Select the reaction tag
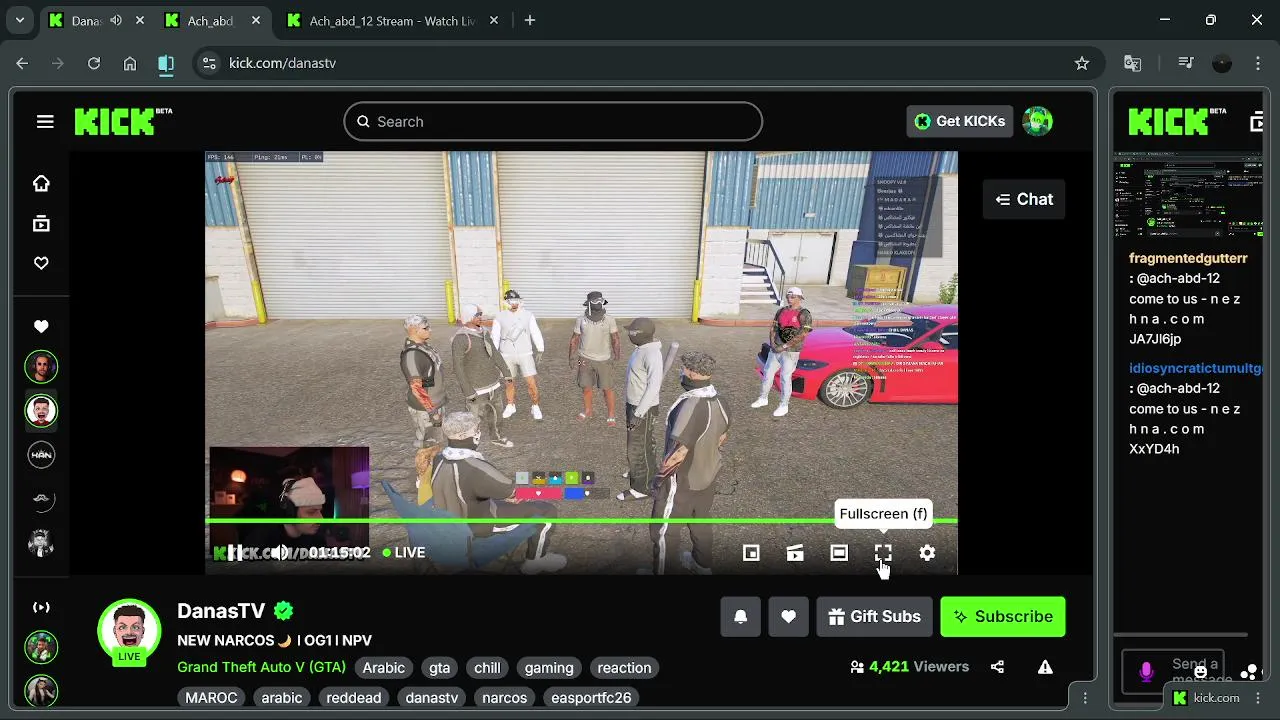The height and width of the screenshot is (720, 1280). (624, 668)
